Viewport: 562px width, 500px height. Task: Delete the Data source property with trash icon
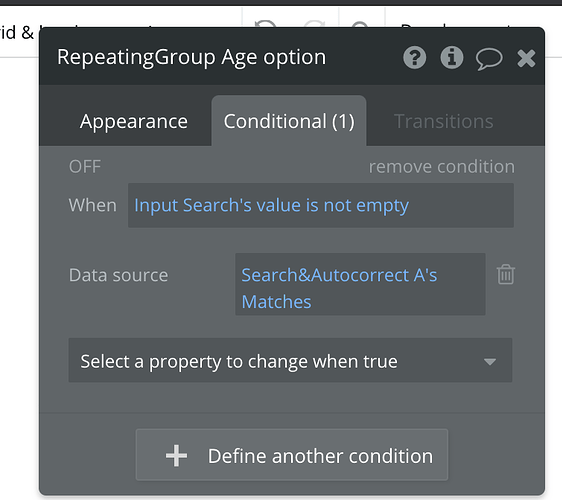tap(506, 275)
